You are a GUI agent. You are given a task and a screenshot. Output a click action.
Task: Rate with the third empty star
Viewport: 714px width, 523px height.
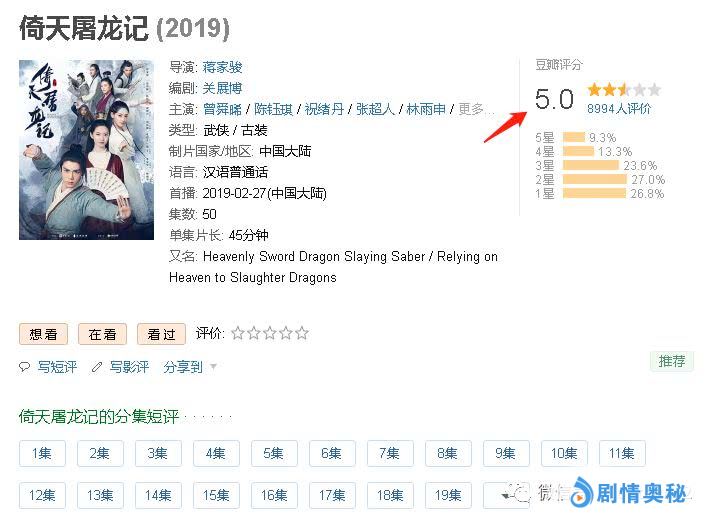[x=270, y=333]
